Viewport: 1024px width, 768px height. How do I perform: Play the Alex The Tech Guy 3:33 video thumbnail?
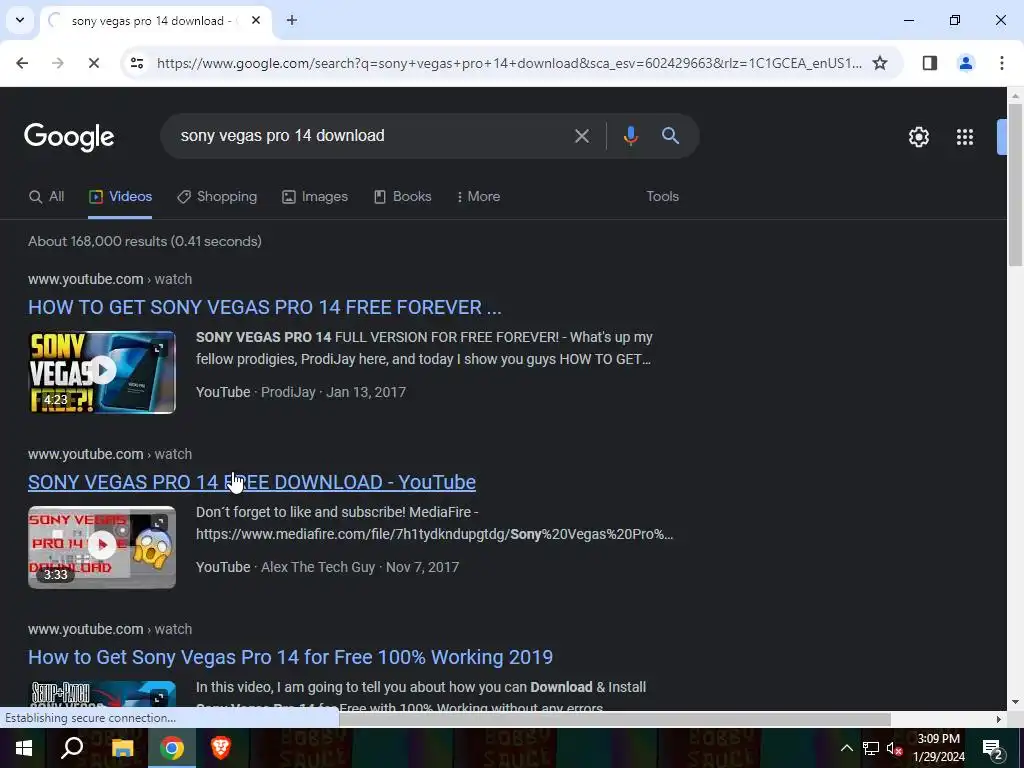pos(102,547)
